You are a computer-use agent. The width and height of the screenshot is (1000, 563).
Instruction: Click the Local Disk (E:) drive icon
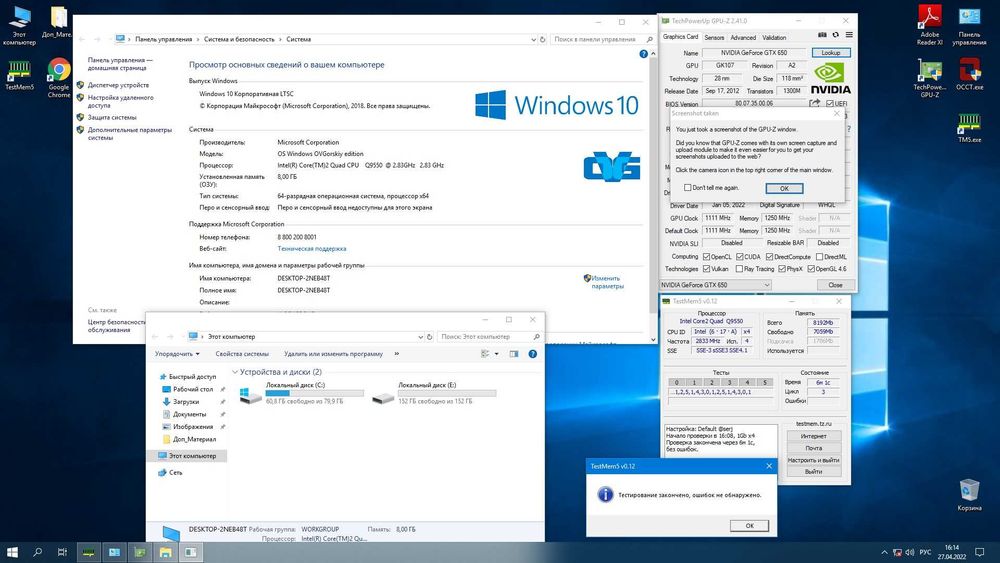tap(383, 397)
